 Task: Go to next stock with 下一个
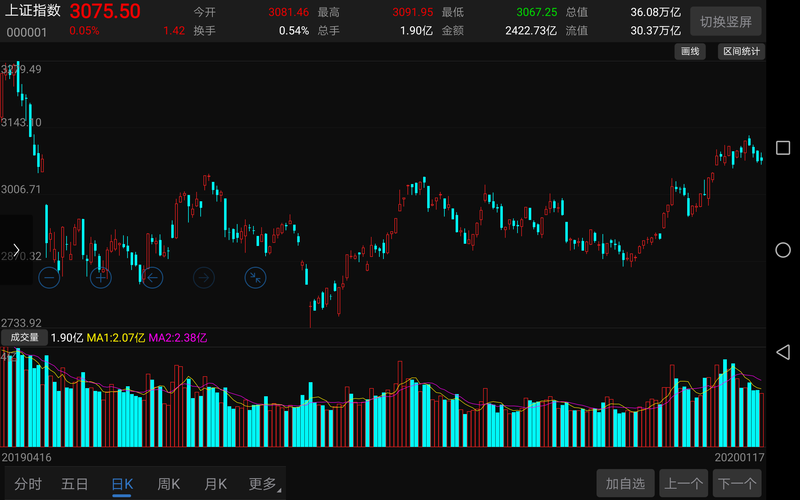point(737,483)
